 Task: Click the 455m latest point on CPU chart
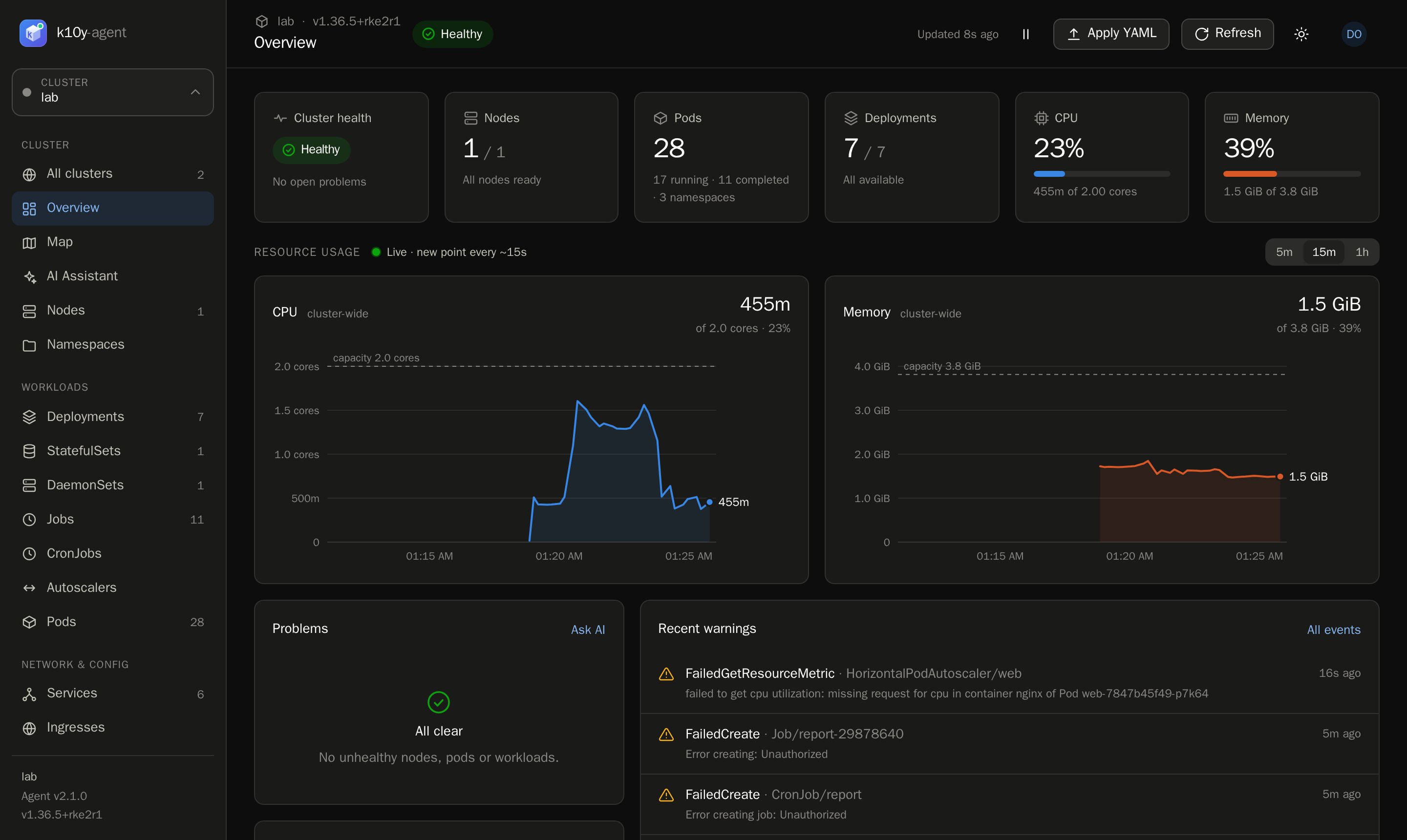pyautogui.click(x=709, y=502)
